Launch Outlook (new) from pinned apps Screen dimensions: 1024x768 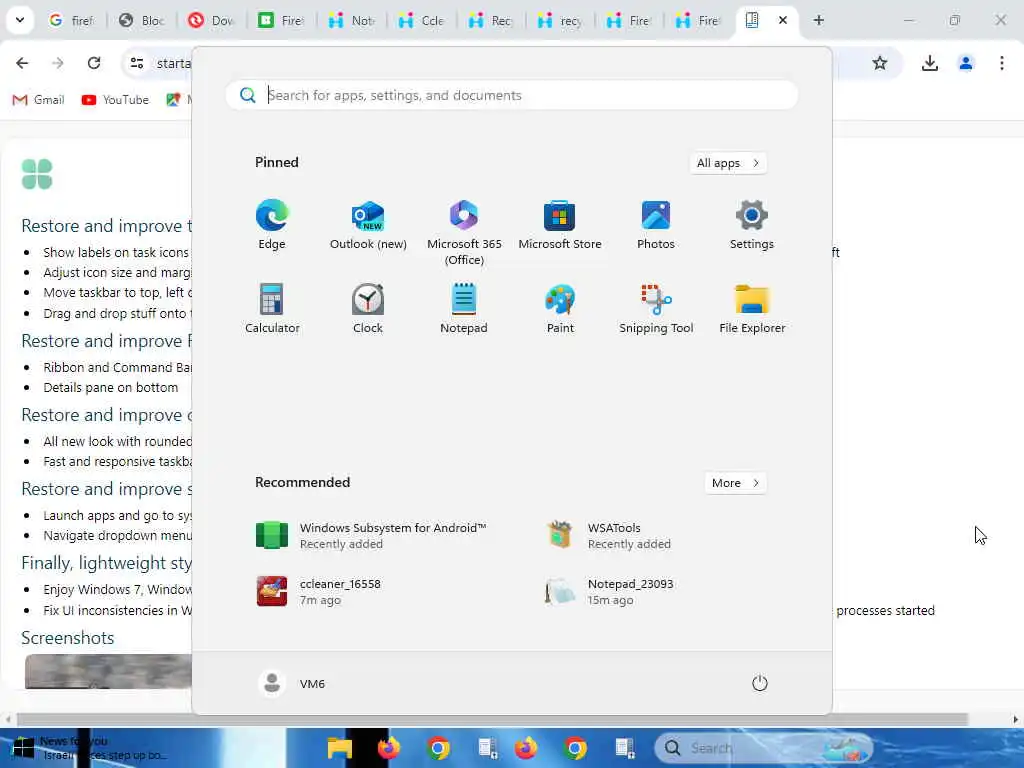click(x=368, y=225)
